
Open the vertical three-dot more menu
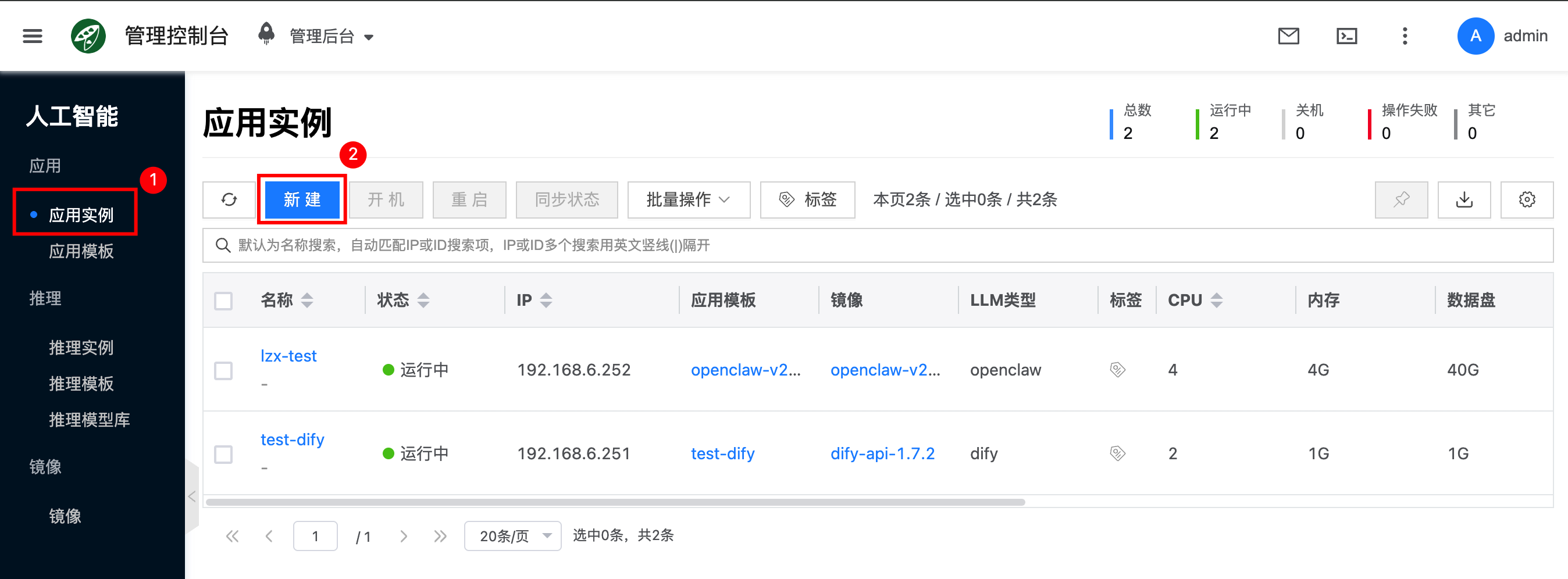tap(1405, 37)
